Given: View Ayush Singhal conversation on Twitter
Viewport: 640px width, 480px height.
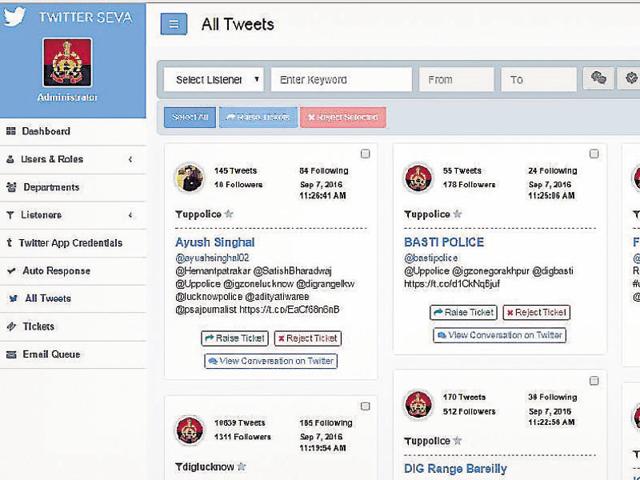Looking at the screenshot, I should tap(271, 361).
